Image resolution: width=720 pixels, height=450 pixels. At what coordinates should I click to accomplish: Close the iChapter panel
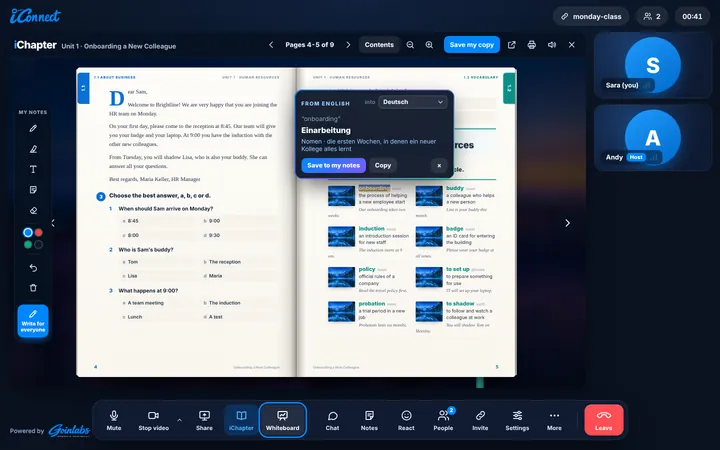coord(572,45)
